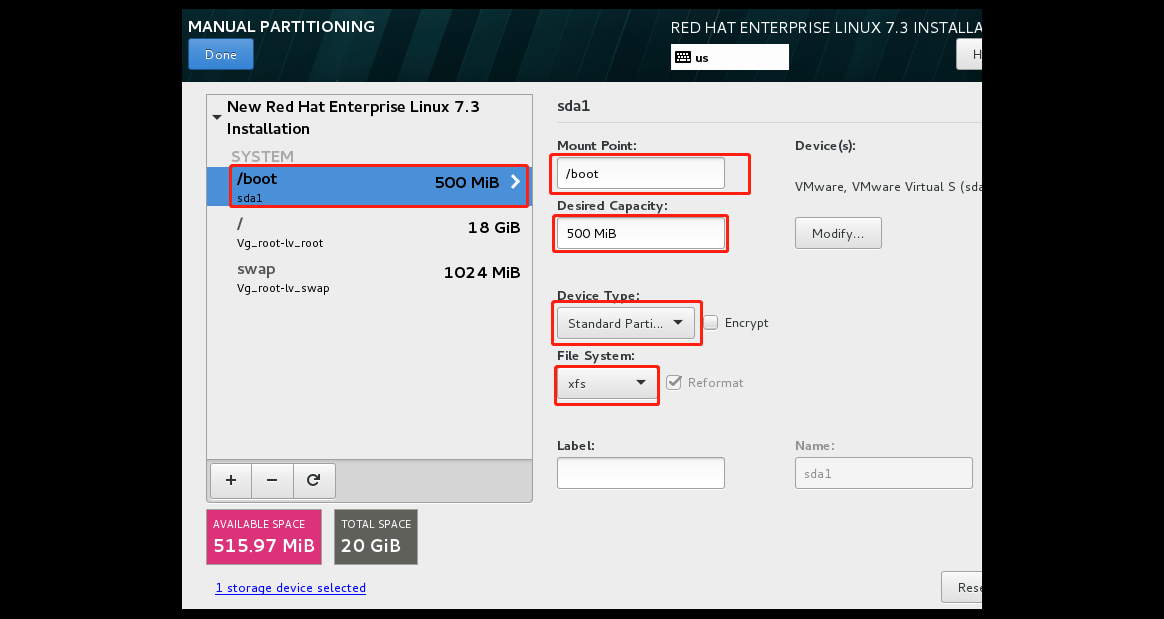Viewport: 1164px width, 619px height.
Task: Enable the Encrypt checkbox
Action: (710, 323)
